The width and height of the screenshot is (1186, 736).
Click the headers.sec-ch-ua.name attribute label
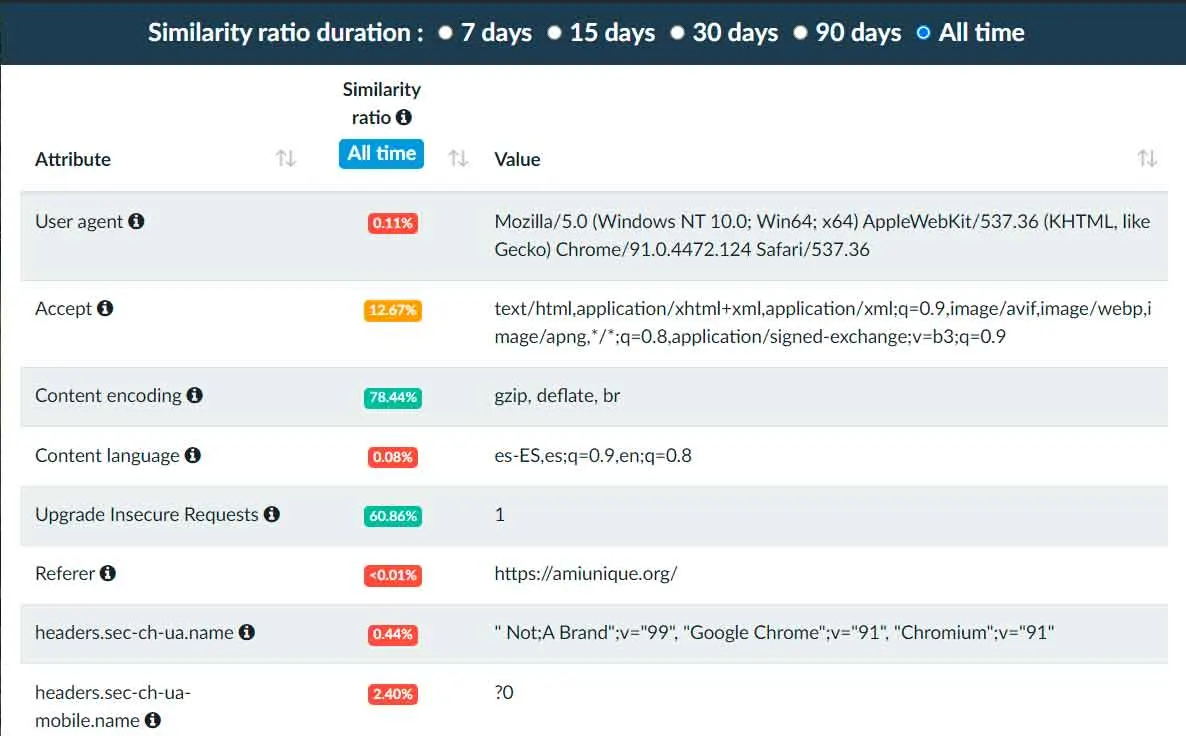point(134,632)
